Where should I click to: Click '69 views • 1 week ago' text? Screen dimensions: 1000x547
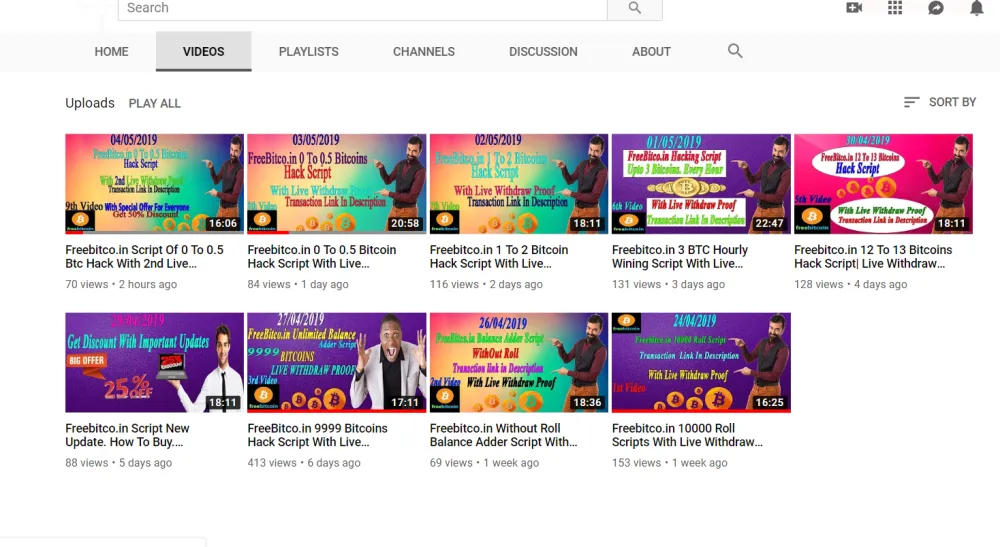(x=484, y=463)
